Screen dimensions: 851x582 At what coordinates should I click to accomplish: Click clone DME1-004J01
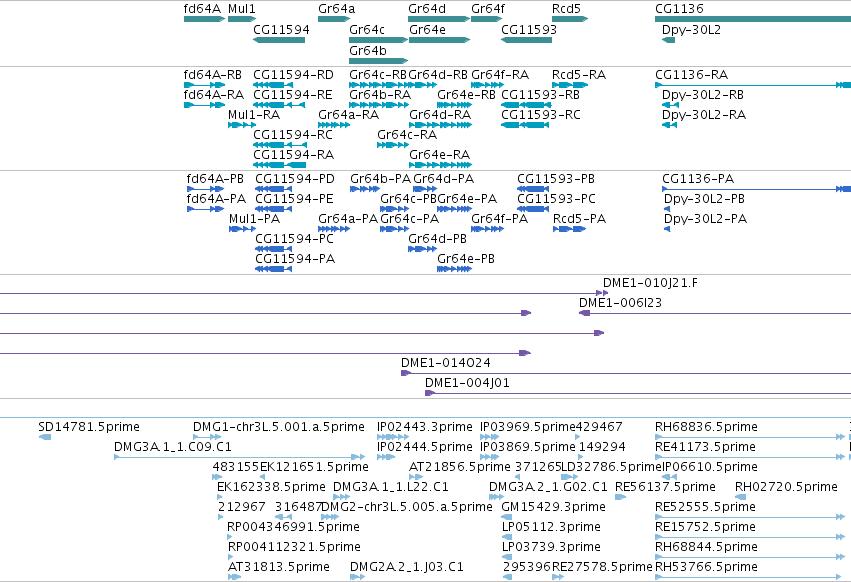[x=638, y=393]
